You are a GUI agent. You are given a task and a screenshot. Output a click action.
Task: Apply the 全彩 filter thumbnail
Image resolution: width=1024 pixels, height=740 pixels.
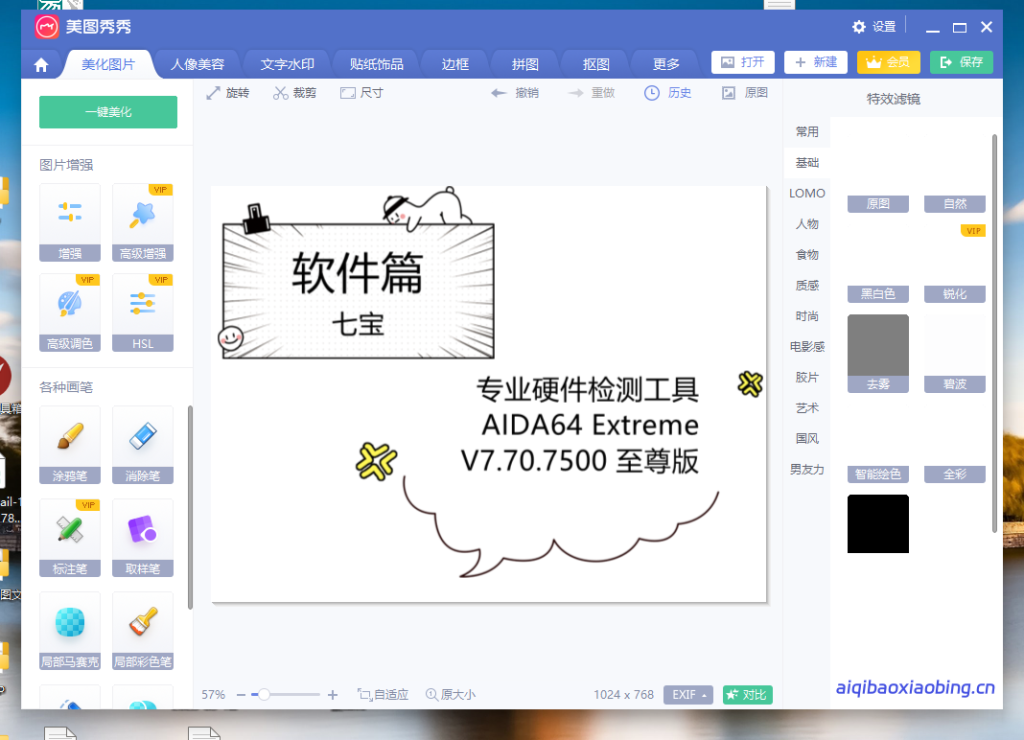tap(955, 443)
